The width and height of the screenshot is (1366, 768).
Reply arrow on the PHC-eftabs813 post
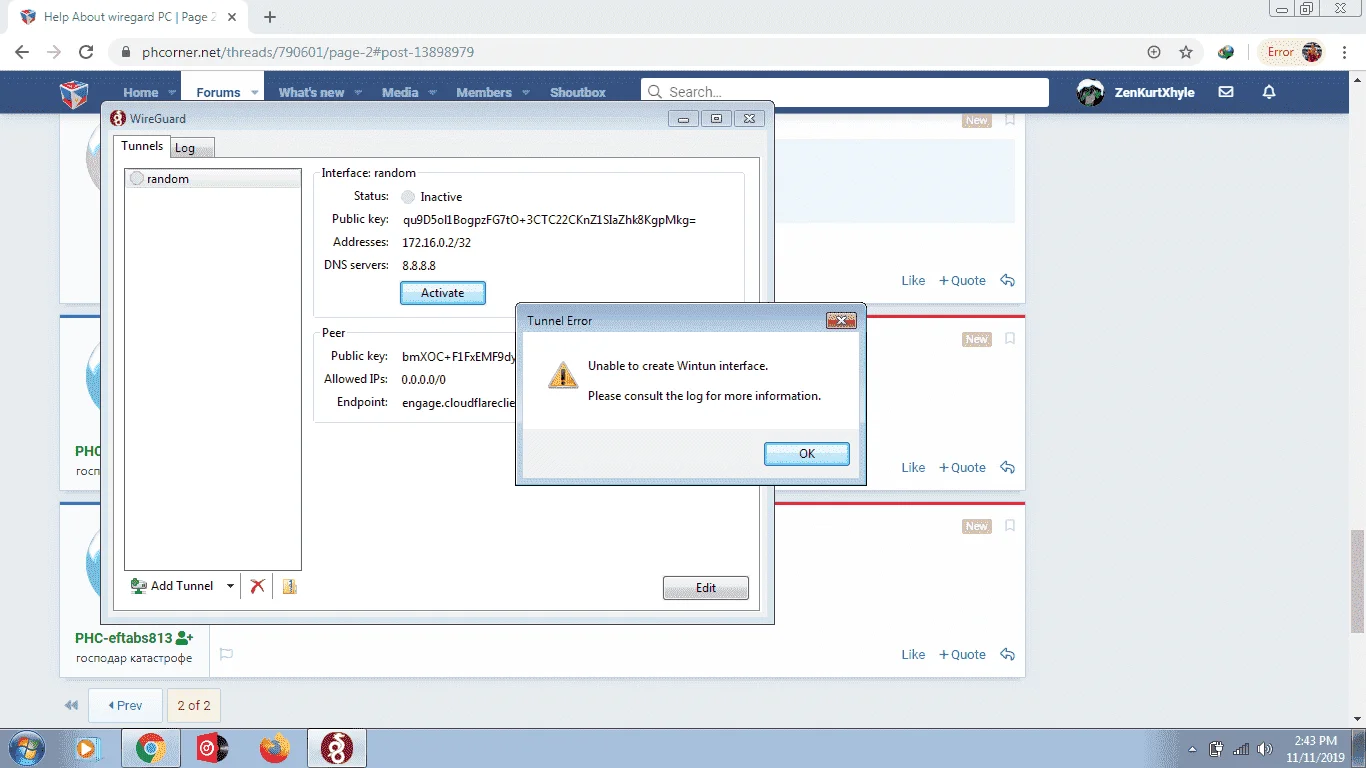coord(1007,654)
